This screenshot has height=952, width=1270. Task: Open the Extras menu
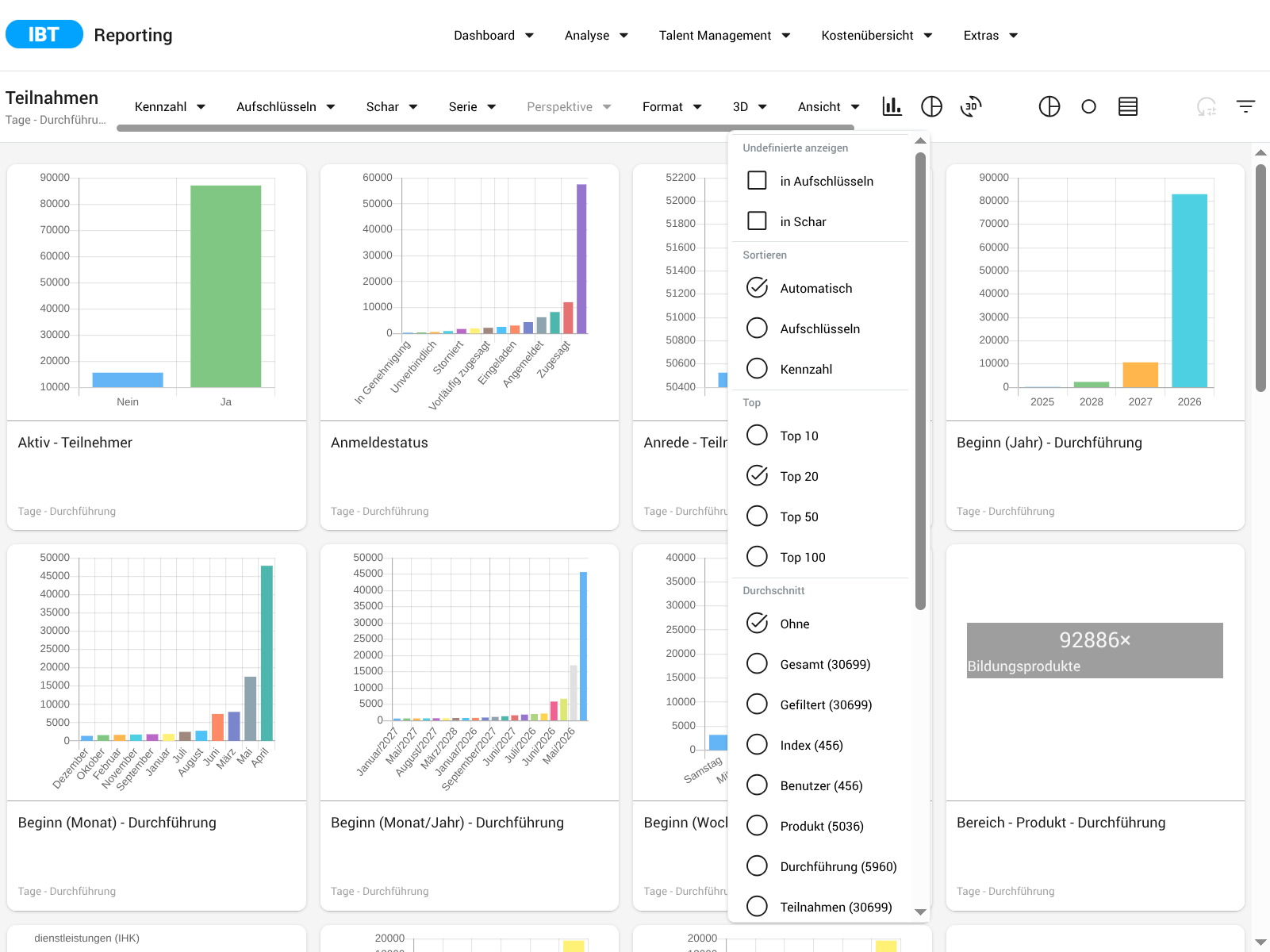point(990,36)
